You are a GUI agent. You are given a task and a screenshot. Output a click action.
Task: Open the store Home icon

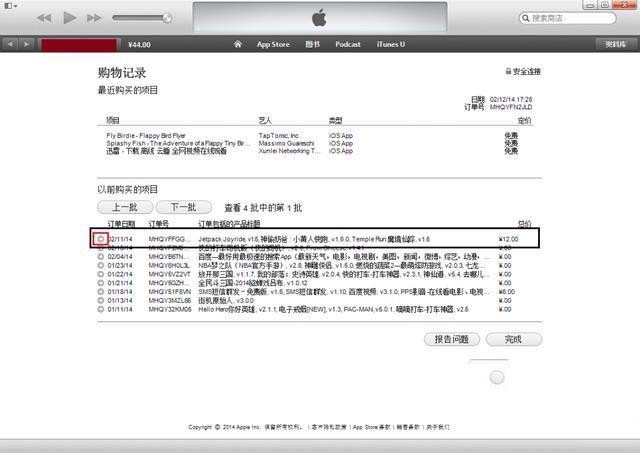point(238,44)
